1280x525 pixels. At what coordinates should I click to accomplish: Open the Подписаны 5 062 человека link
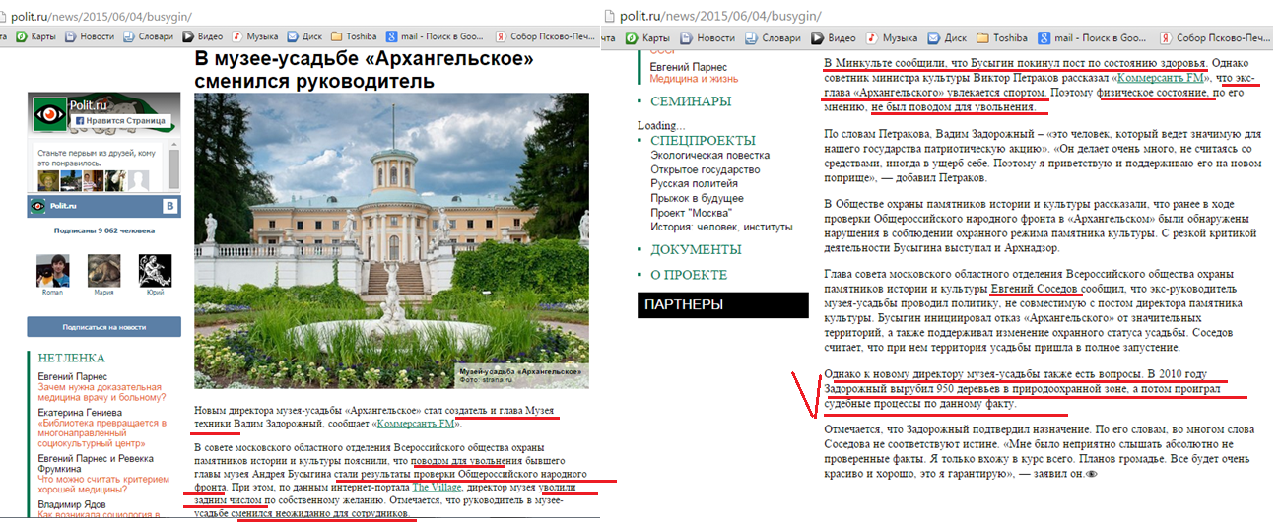click(103, 230)
